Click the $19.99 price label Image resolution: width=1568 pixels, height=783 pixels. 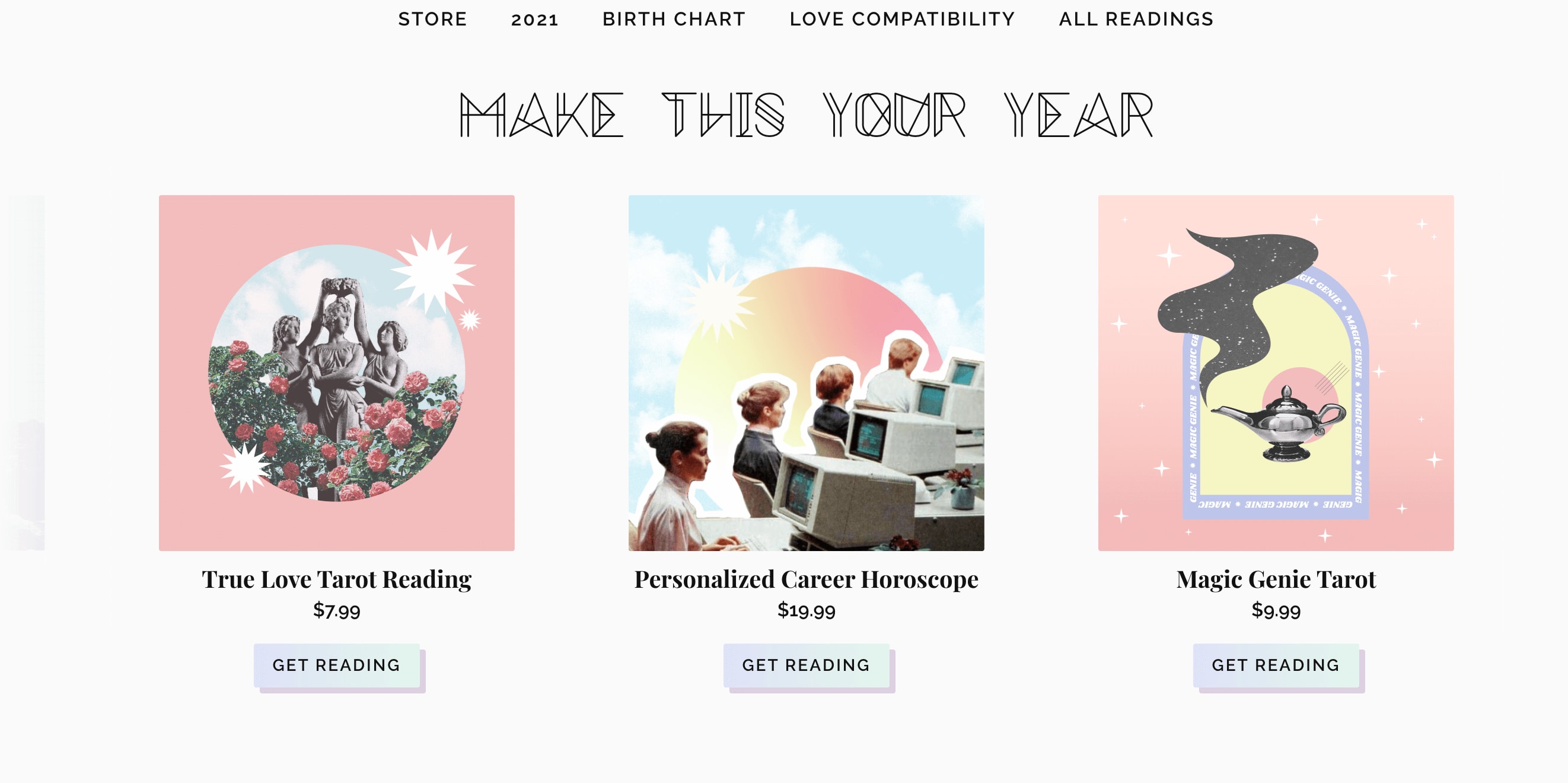806,610
